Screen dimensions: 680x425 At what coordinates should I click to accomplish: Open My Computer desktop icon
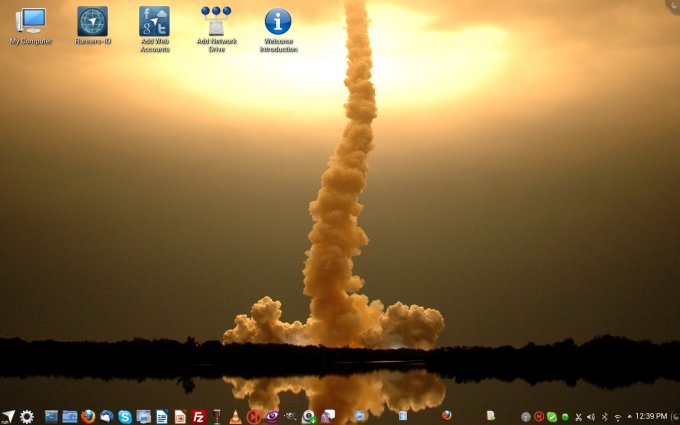31,22
